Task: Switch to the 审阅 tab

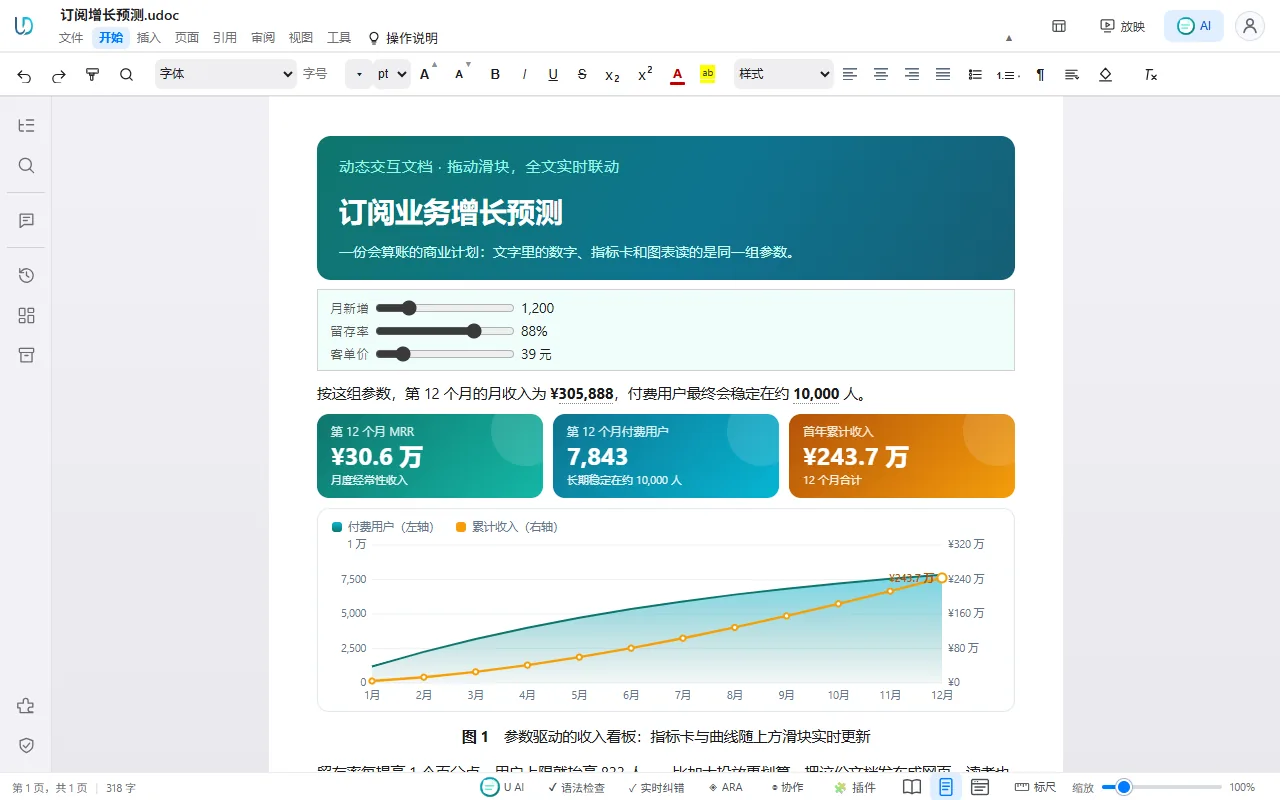Action: click(x=263, y=38)
